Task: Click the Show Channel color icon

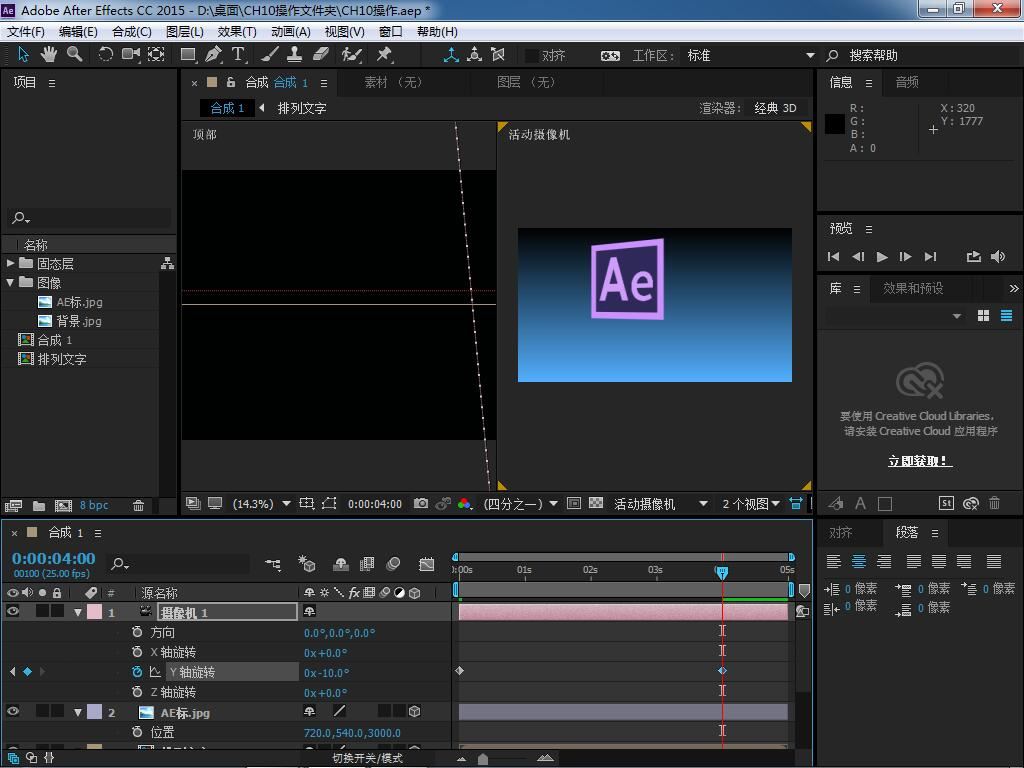Action: (464, 504)
